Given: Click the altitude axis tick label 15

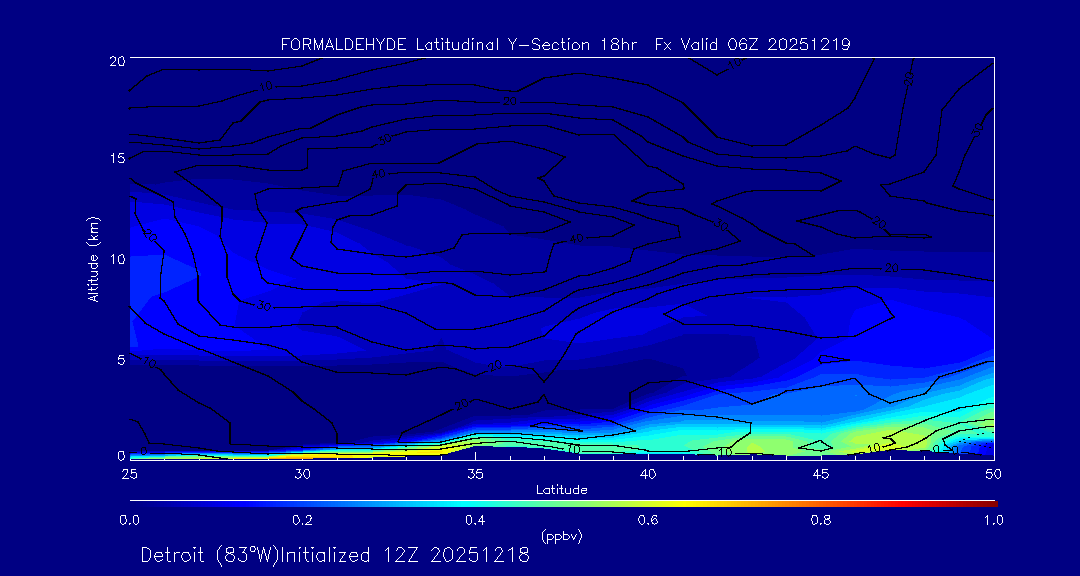Looking at the screenshot, I should pos(115,159).
